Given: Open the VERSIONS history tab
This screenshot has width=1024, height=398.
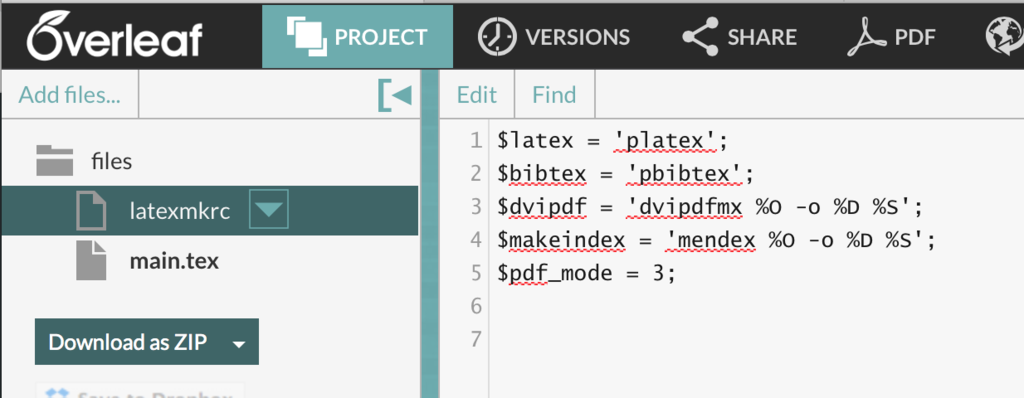Looking at the screenshot, I should click(554, 37).
